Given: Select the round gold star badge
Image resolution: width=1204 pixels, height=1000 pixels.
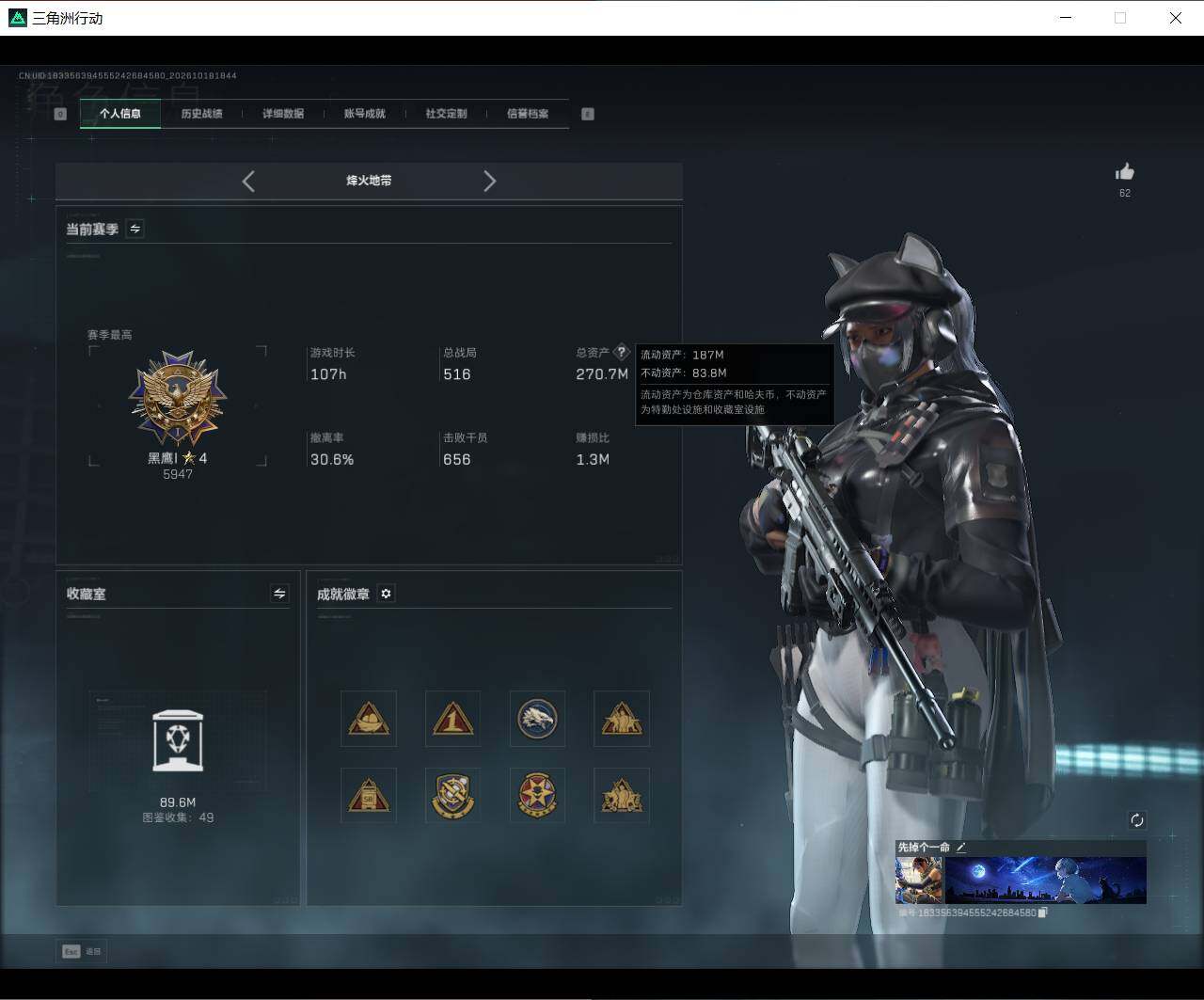Looking at the screenshot, I should click(x=537, y=796).
